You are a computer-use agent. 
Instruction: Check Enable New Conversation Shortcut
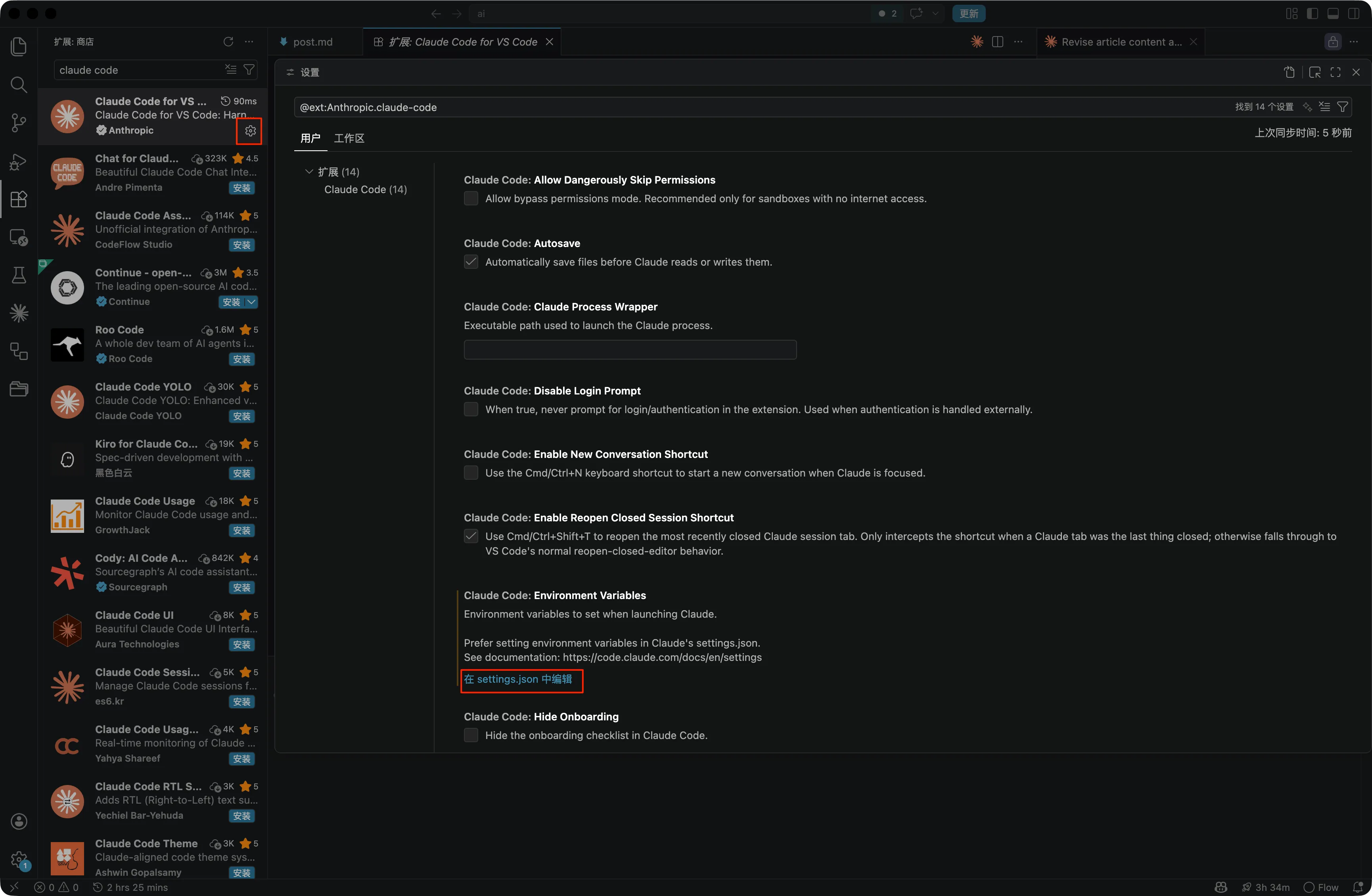[471, 473]
